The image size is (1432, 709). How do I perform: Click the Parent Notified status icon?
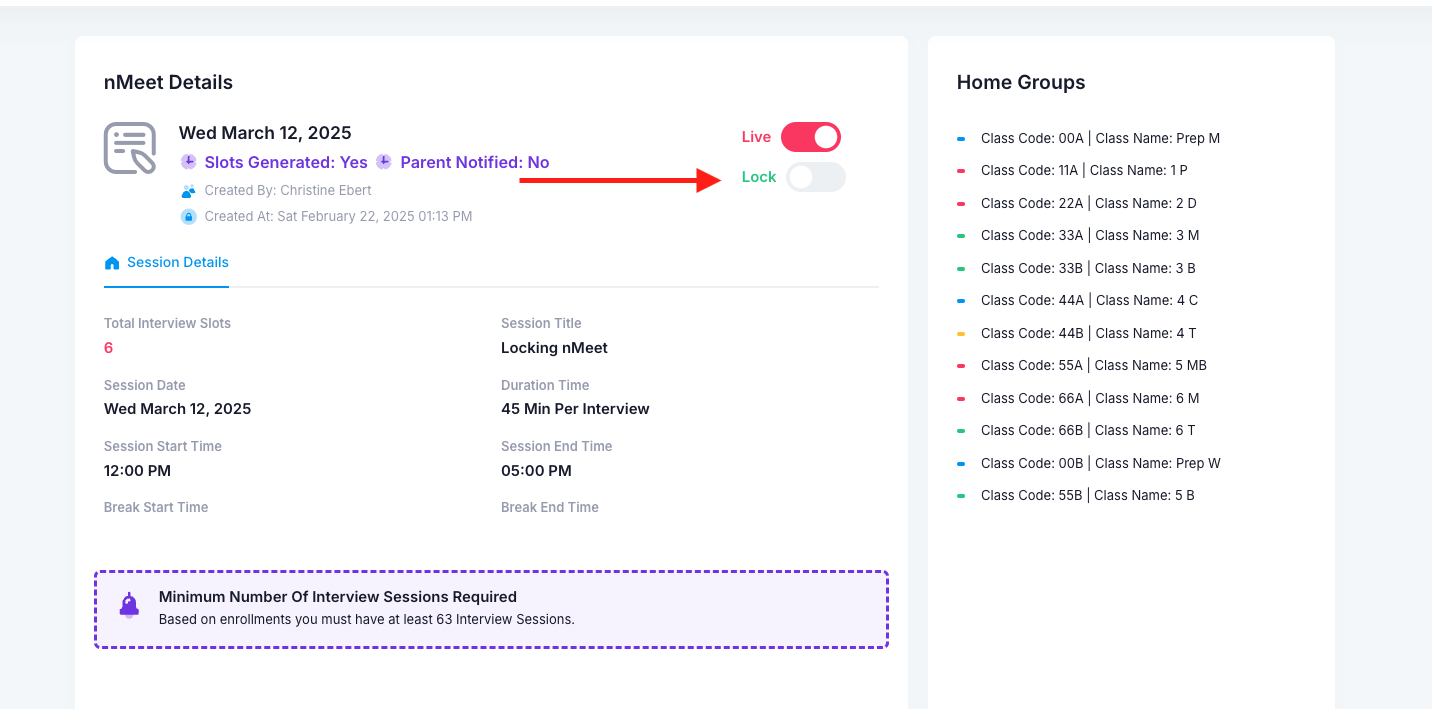pyautogui.click(x=384, y=162)
